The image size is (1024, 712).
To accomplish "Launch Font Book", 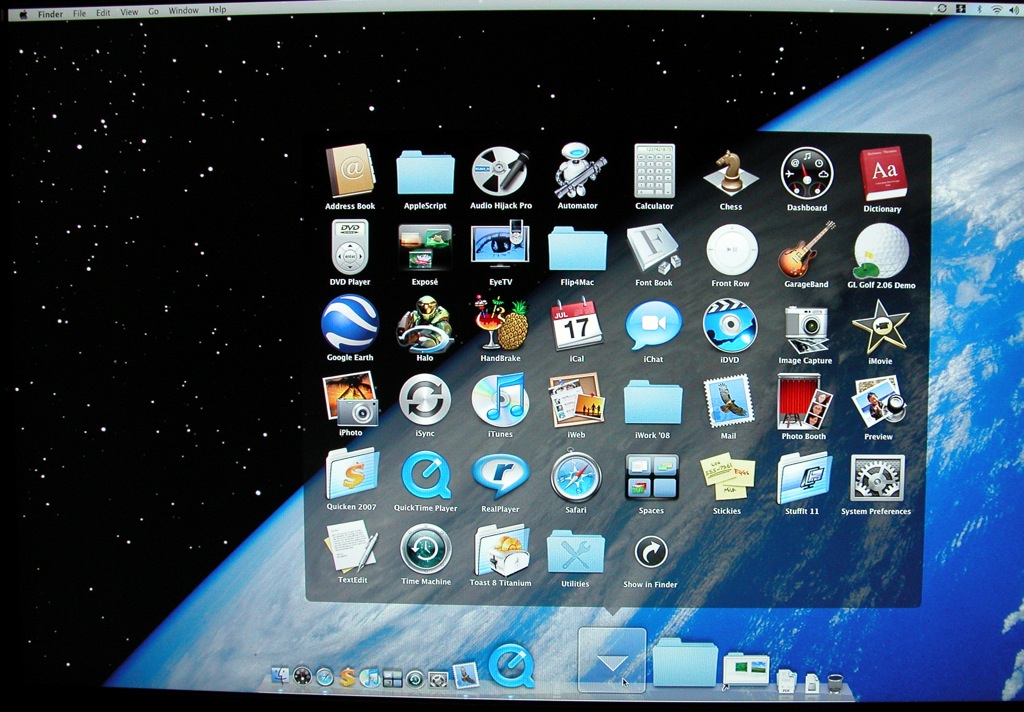I will pyautogui.click(x=654, y=250).
